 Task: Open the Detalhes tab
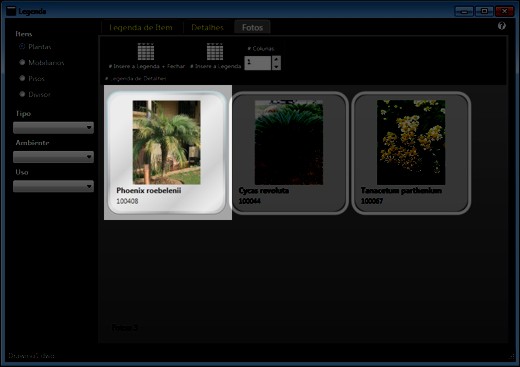pyautogui.click(x=207, y=27)
